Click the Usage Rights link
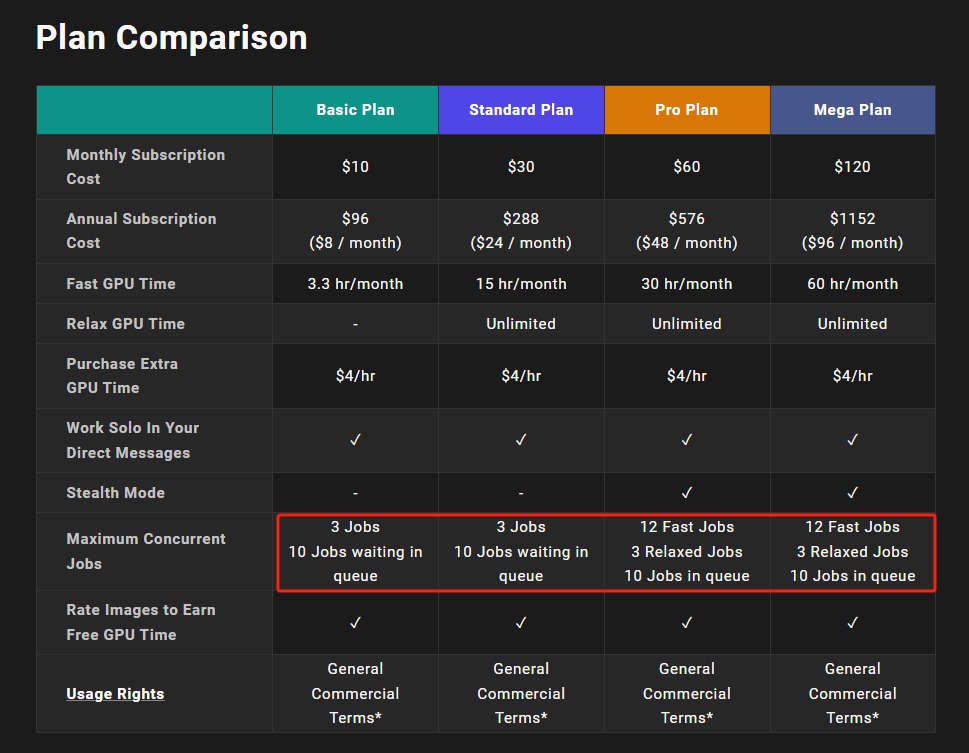Viewport: 969px width, 753px height. pyautogui.click(x=115, y=694)
